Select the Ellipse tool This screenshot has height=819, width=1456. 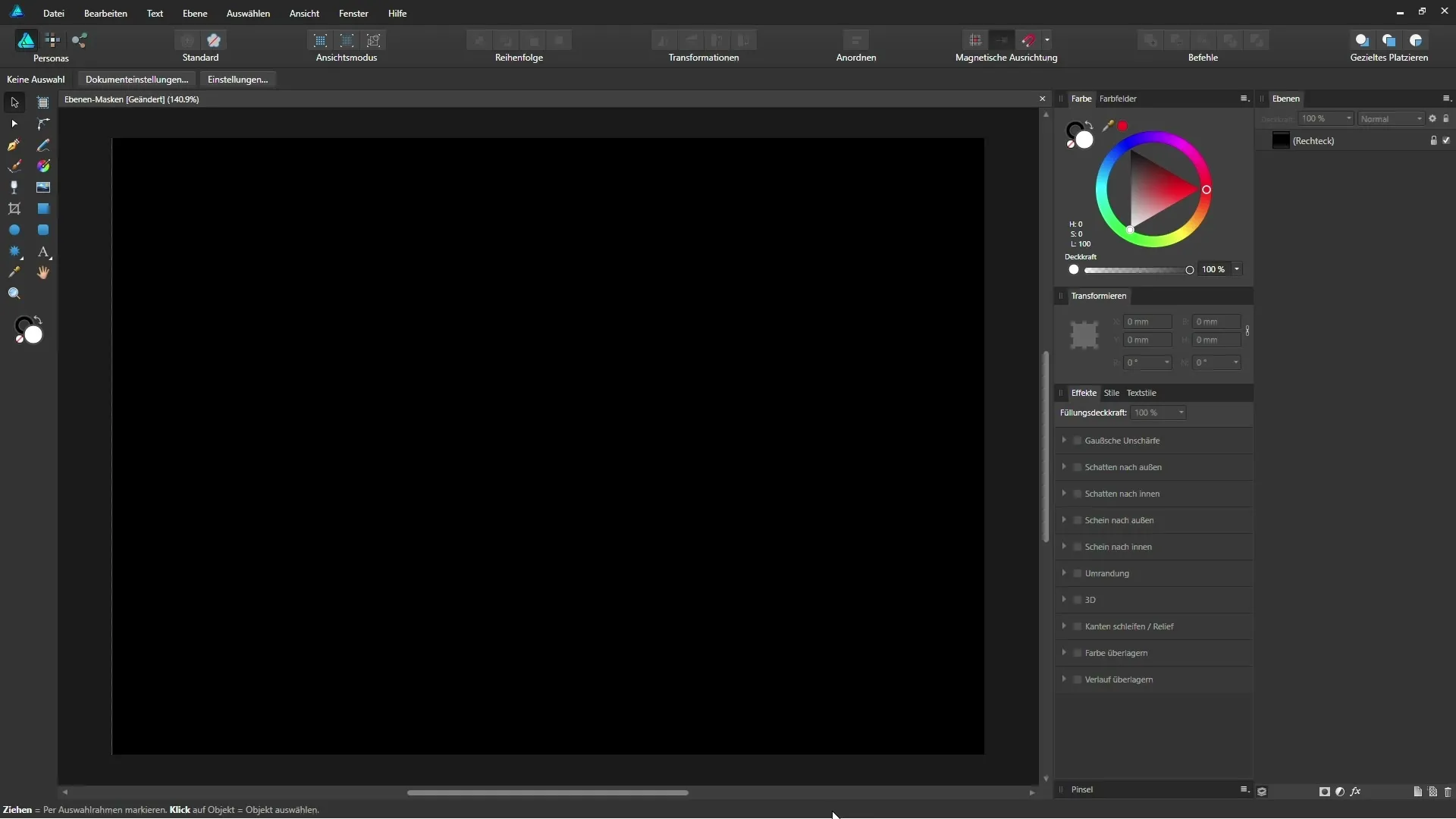pos(14,230)
